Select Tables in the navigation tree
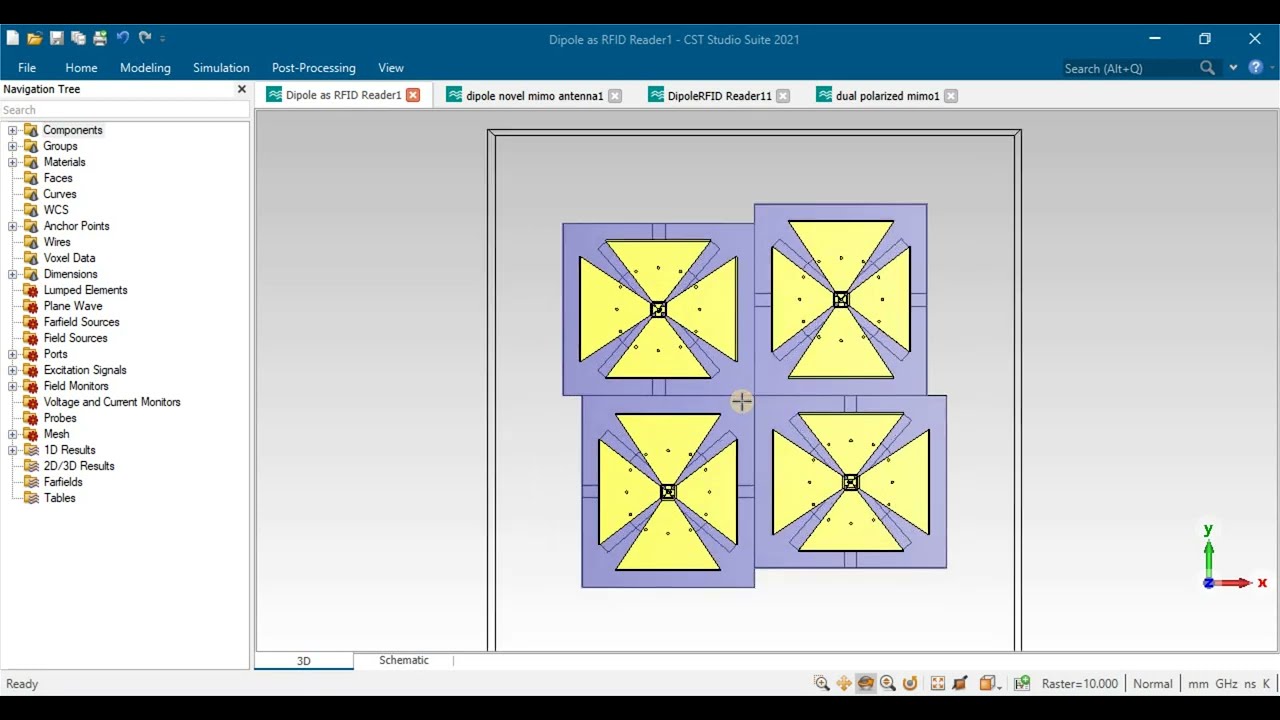Screen dimensions: 1280x720 [x=59, y=498]
